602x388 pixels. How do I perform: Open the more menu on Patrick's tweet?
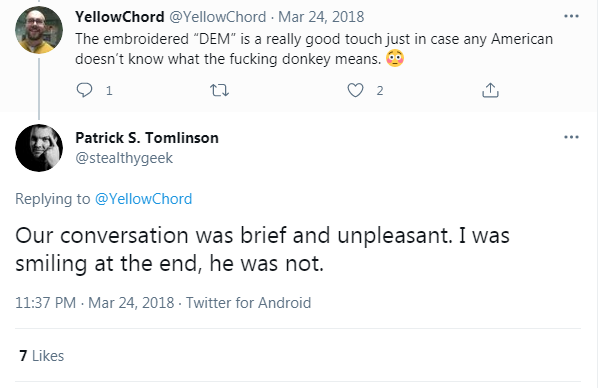coord(571,137)
